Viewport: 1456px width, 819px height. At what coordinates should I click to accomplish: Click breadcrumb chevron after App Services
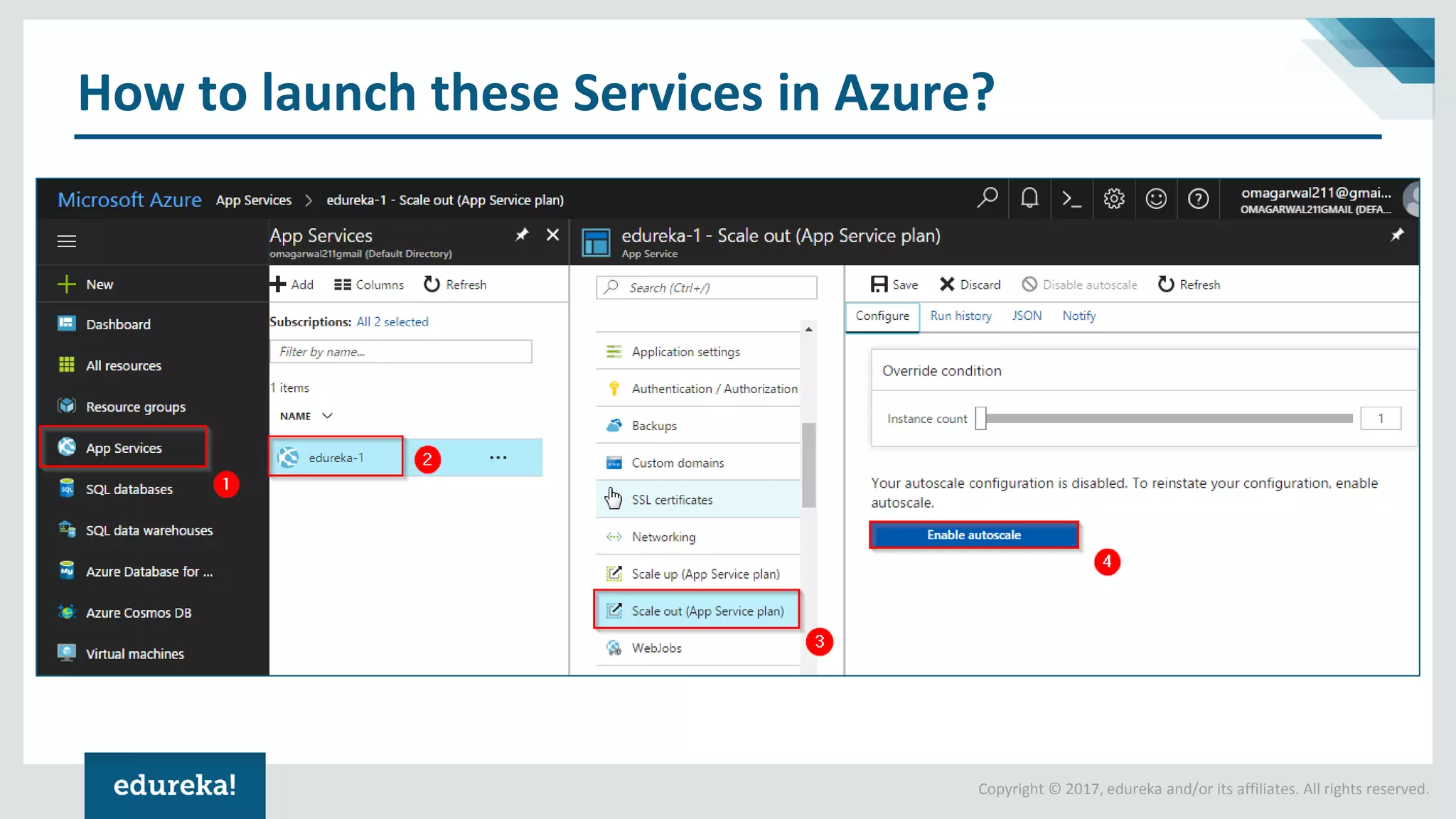309,200
